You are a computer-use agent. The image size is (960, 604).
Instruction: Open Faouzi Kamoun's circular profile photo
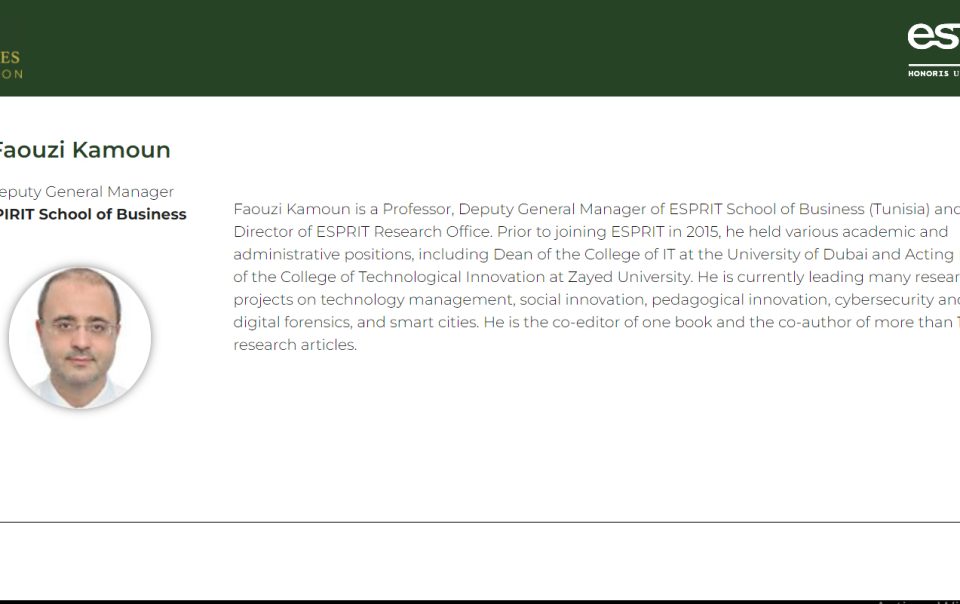pyautogui.click(x=80, y=337)
